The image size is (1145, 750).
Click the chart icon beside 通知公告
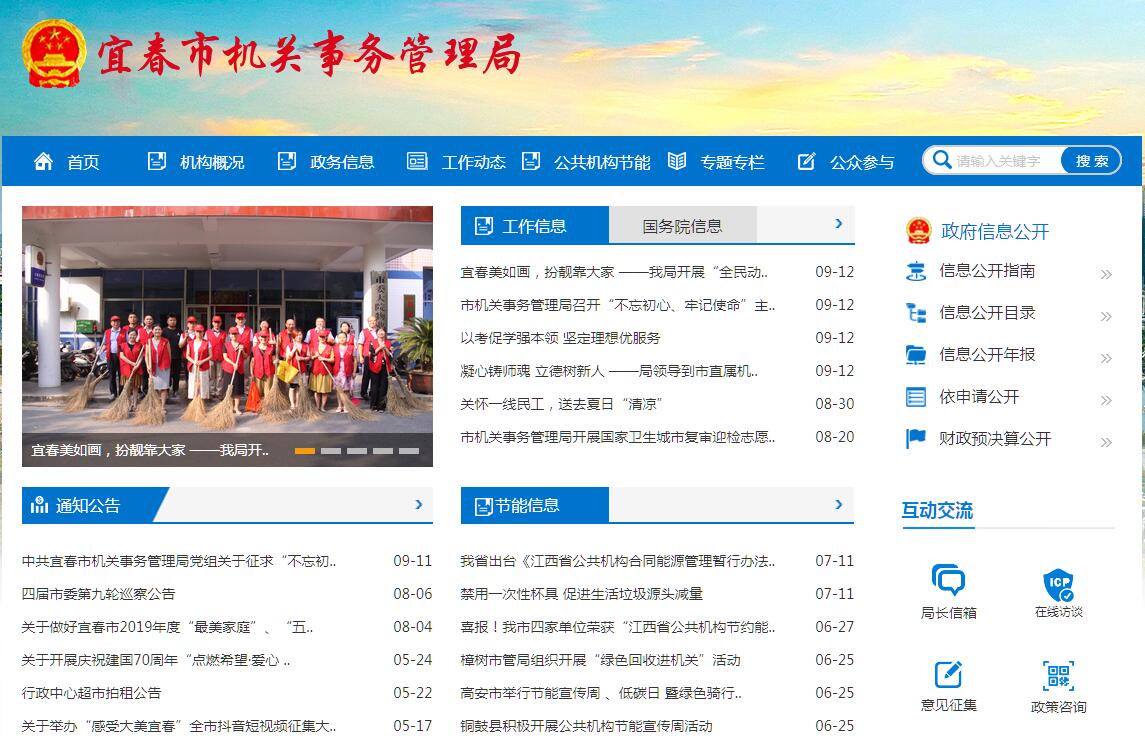click(39, 505)
